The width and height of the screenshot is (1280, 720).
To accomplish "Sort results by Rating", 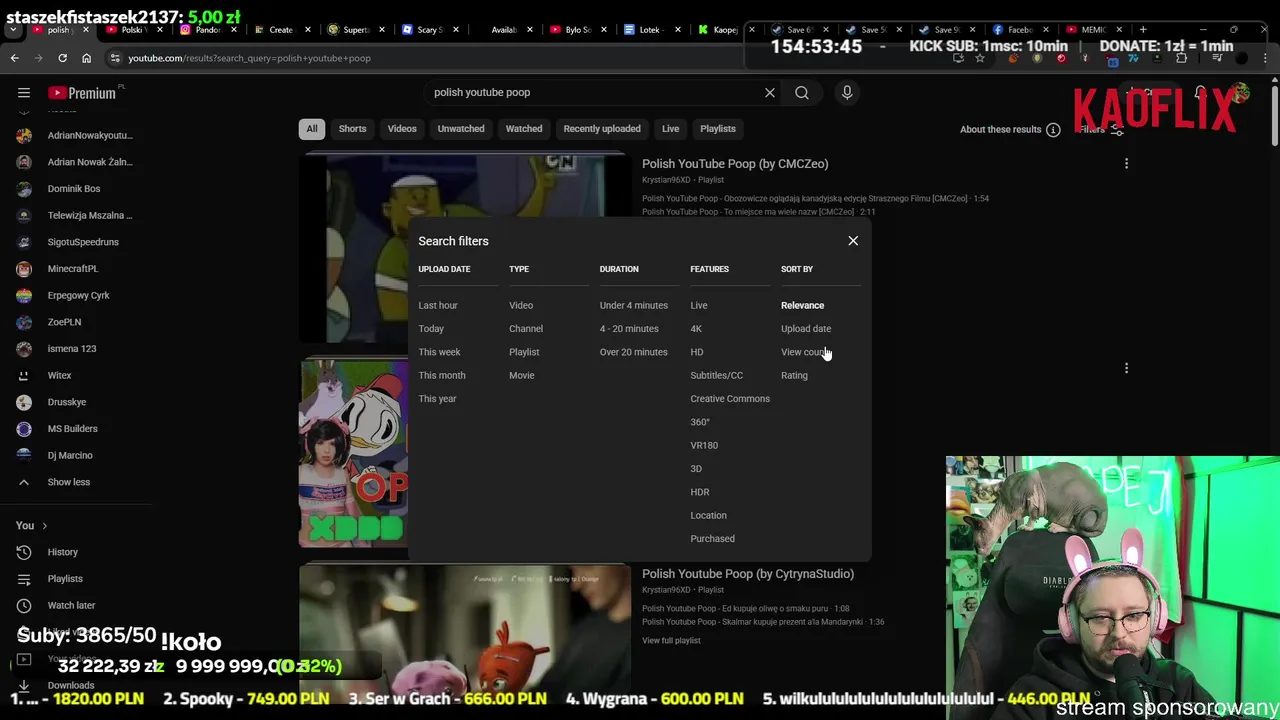I will [794, 375].
